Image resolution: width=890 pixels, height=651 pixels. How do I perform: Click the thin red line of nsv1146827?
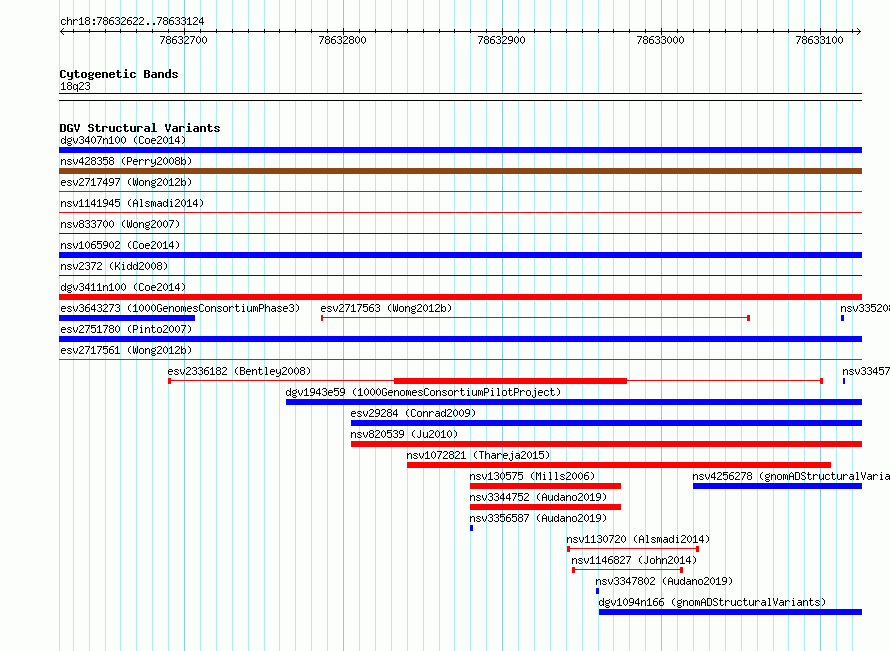pos(627,570)
